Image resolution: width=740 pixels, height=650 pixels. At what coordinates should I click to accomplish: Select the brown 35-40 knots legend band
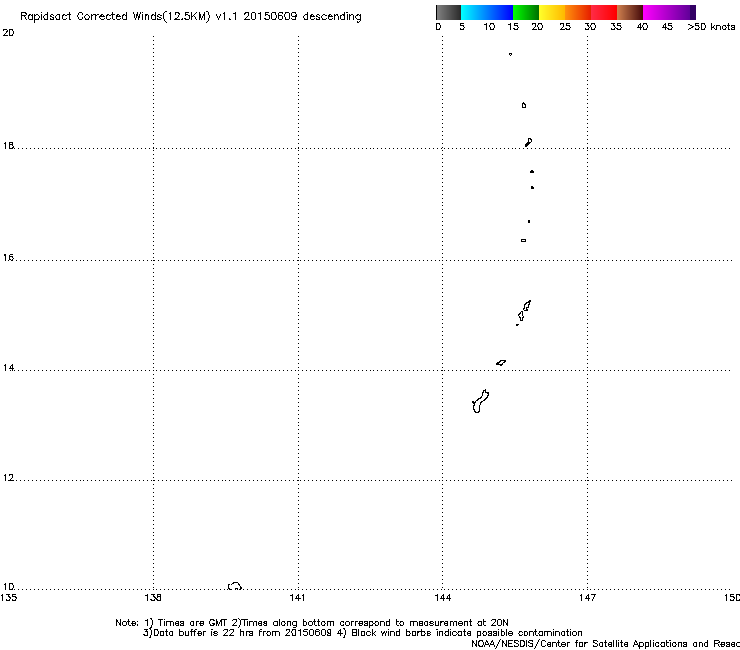pos(630,12)
